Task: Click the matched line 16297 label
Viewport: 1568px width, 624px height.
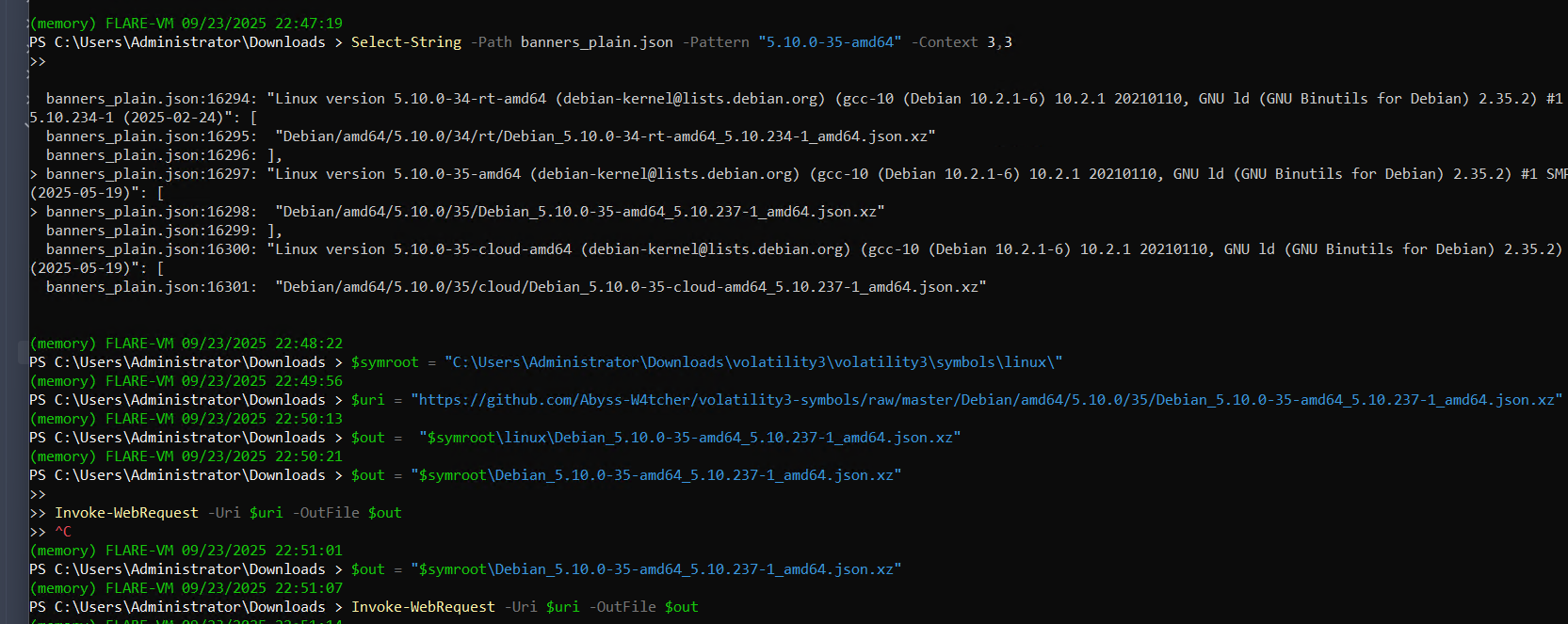Action: point(149,174)
